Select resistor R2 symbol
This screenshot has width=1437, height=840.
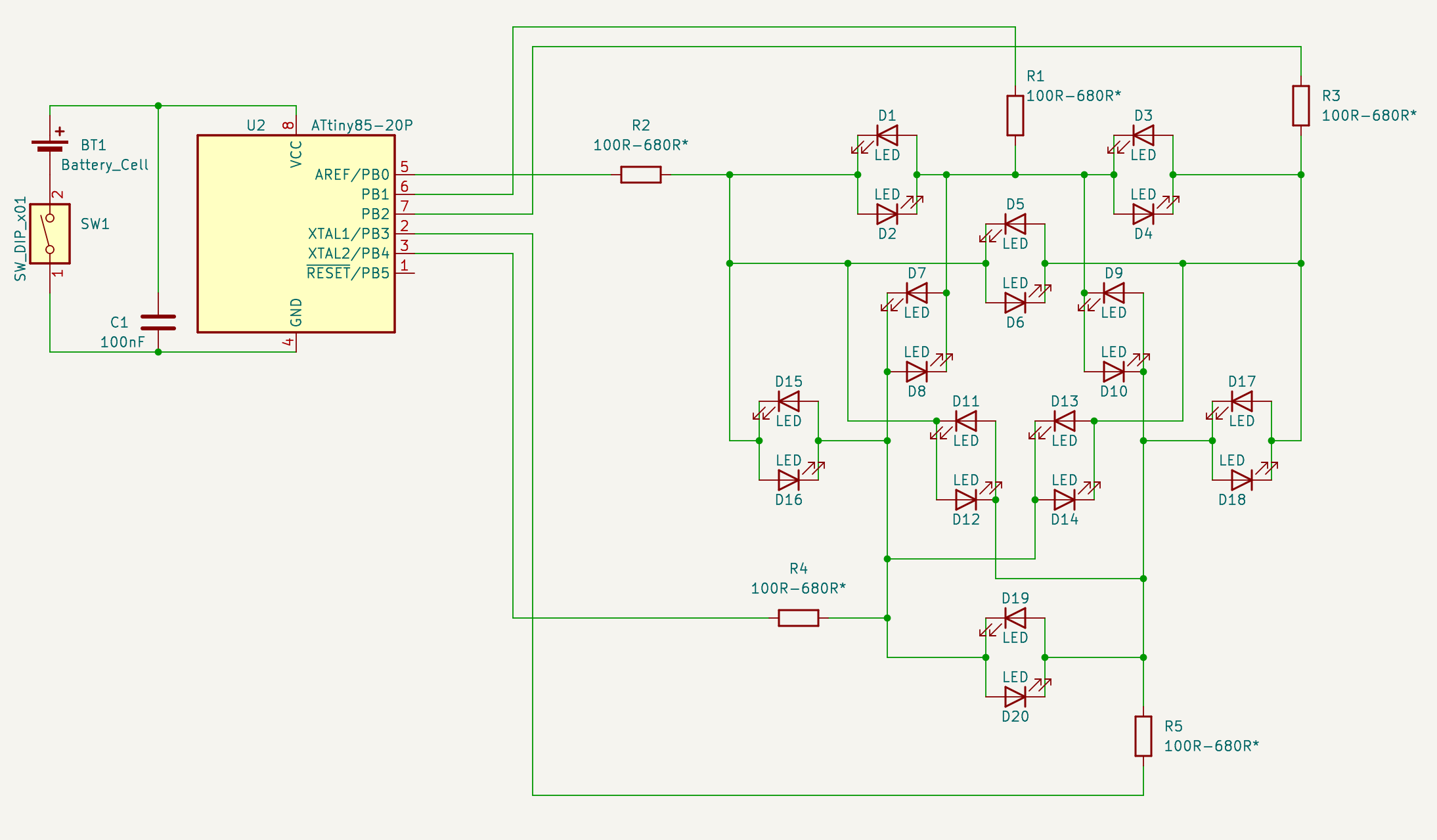(x=641, y=175)
